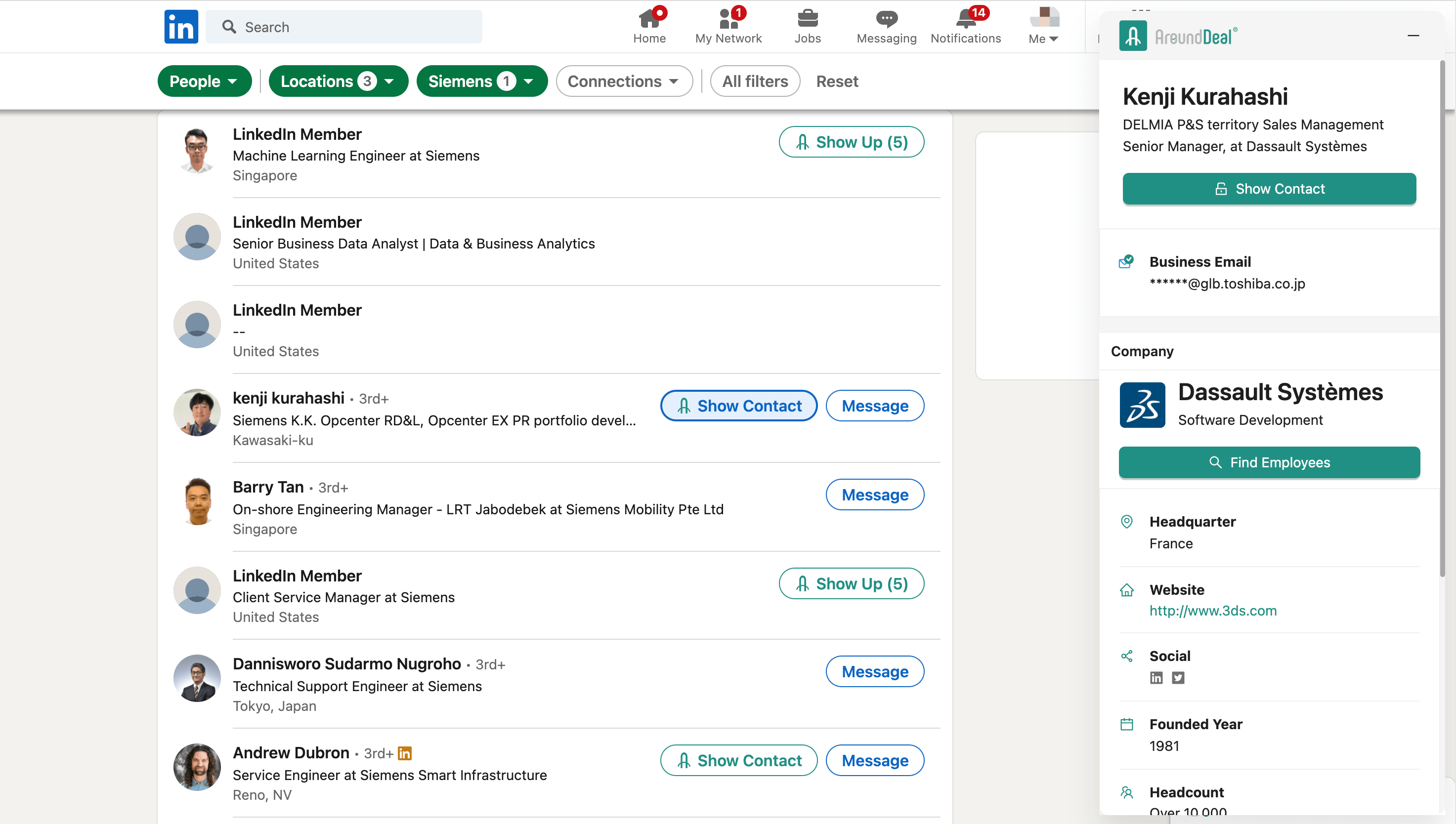Viewport: 1456px width, 824px height.
Task: Message Barry Tan
Action: pyautogui.click(x=875, y=494)
